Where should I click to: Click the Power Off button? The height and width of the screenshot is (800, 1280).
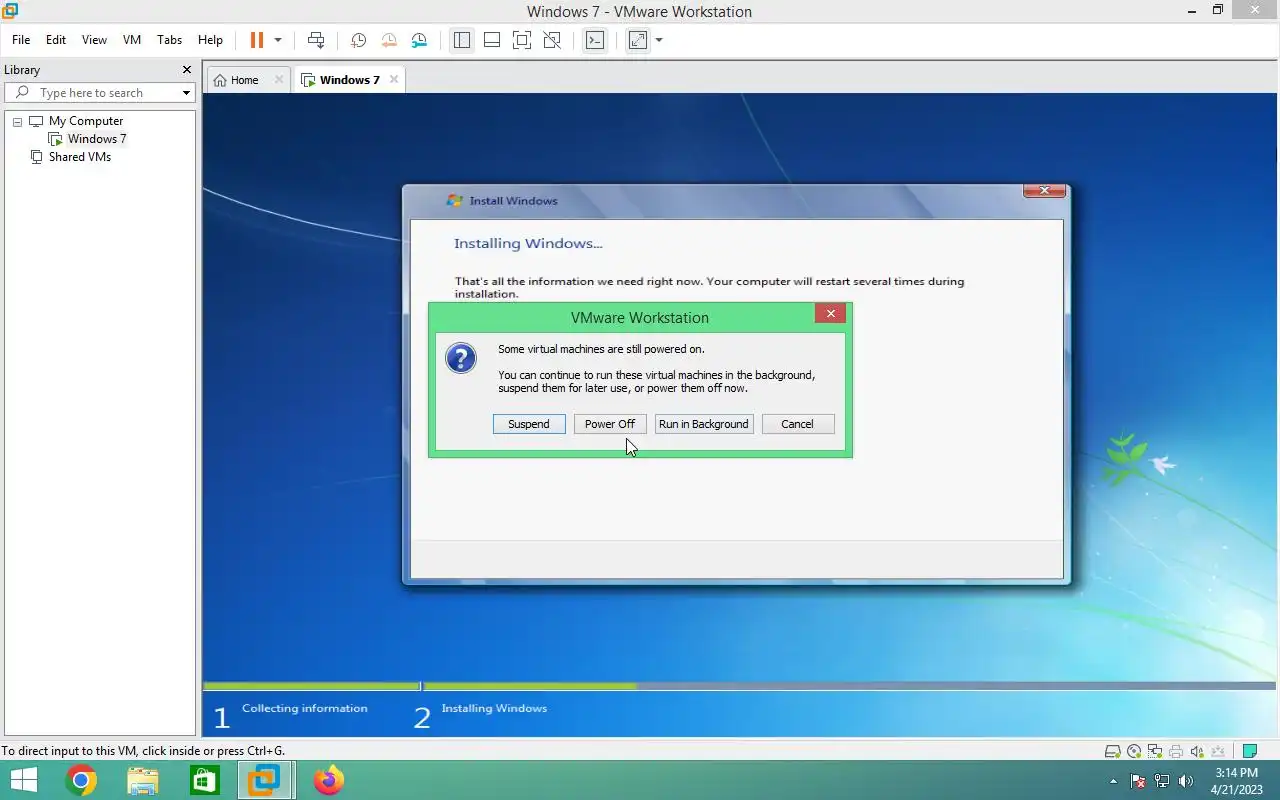coord(610,424)
